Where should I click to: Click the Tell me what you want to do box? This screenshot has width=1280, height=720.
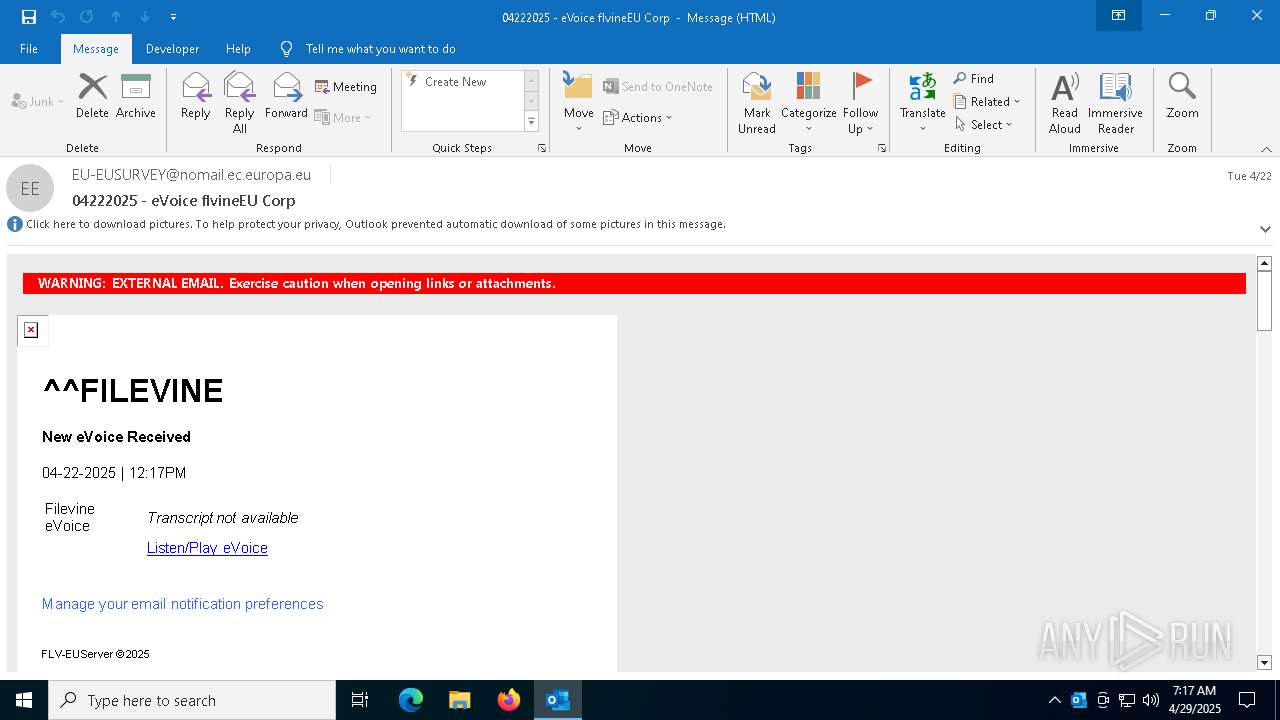coord(380,49)
